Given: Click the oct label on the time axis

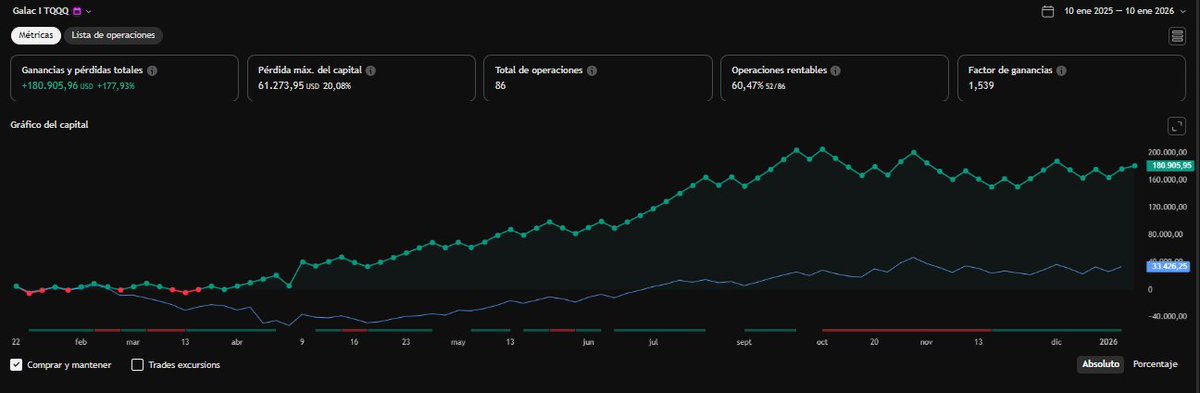Looking at the screenshot, I should click(822, 342).
